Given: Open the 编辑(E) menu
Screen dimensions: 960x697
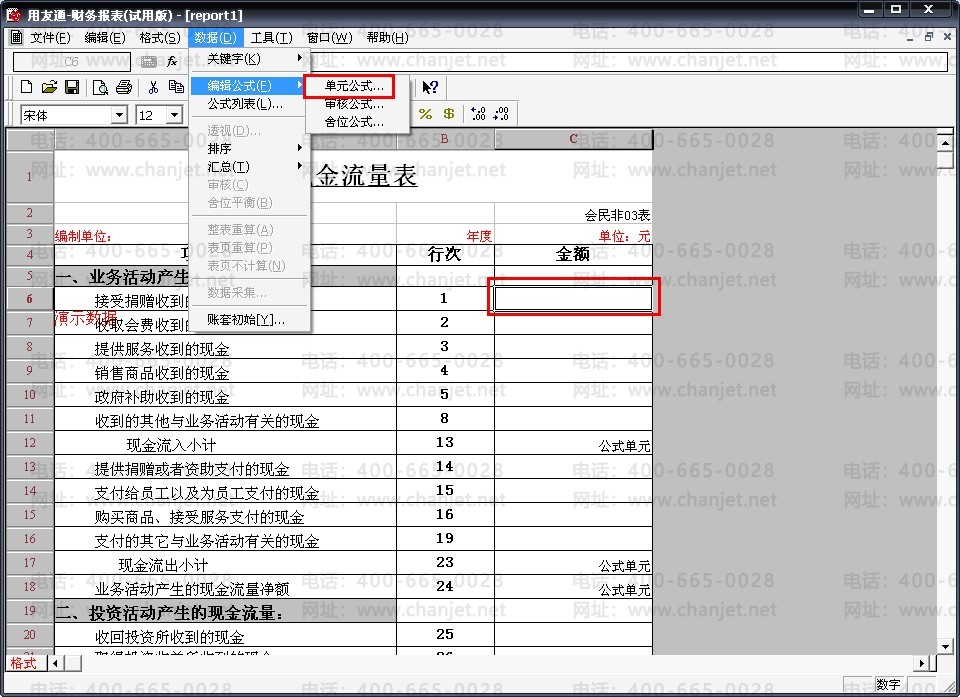Looking at the screenshot, I should tap(105, 37).
